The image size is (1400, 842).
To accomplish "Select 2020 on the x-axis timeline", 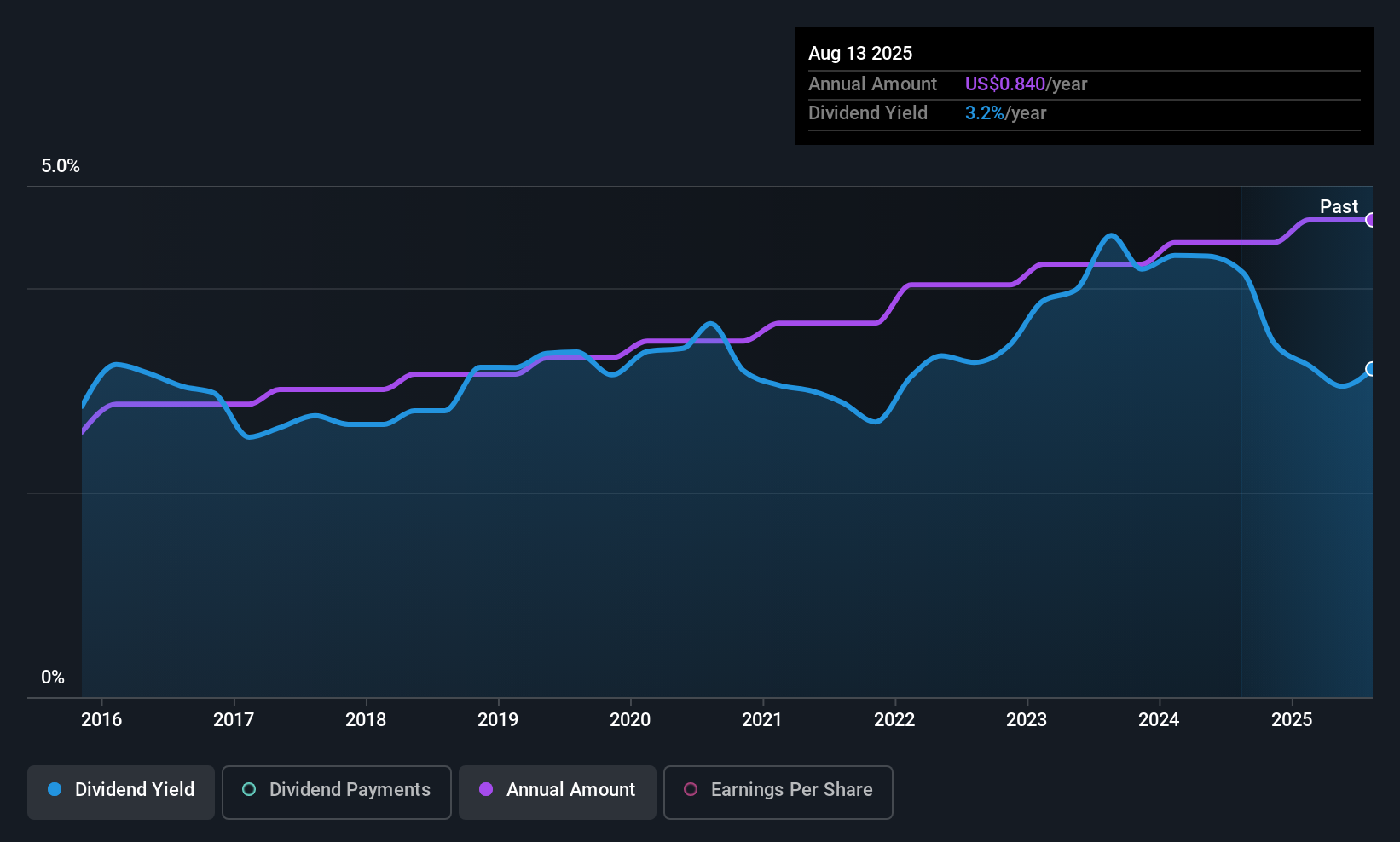I will (630, 719).
